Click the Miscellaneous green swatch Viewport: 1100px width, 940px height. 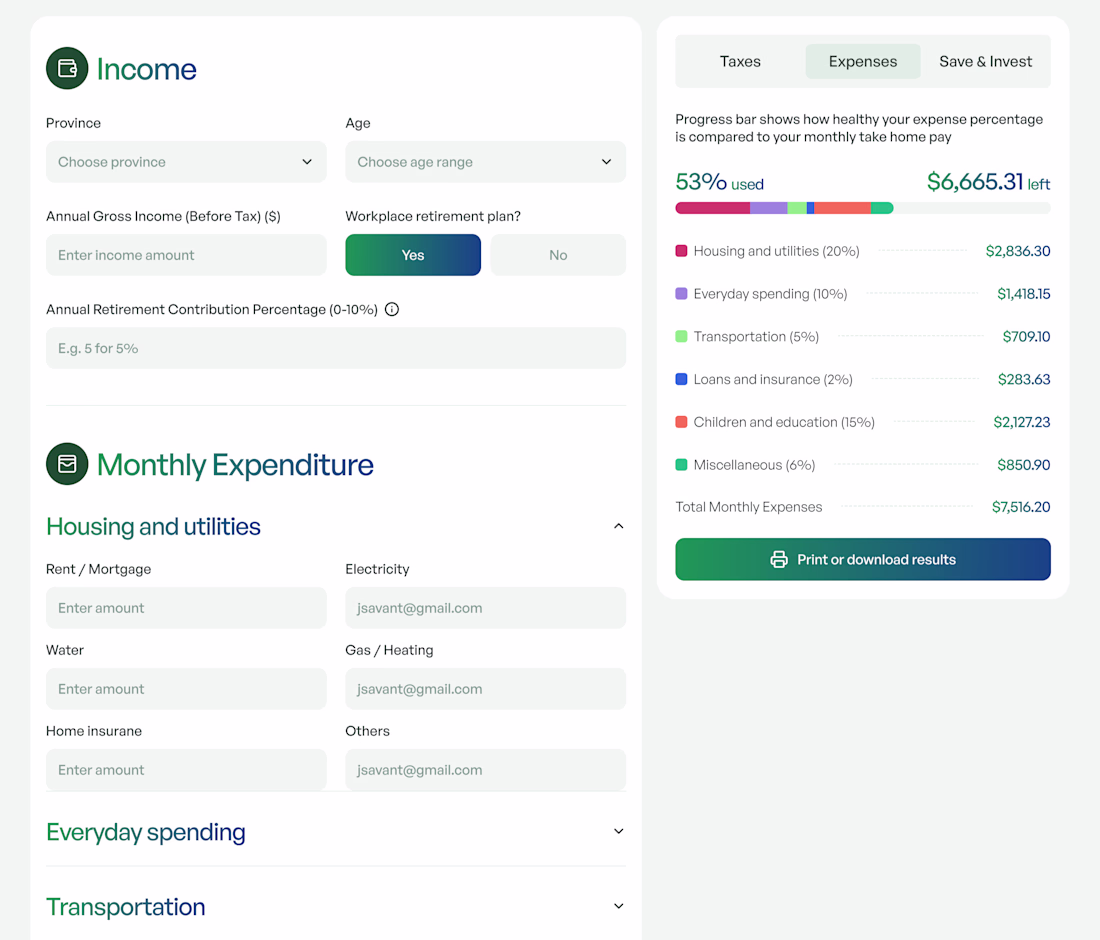[x=681, y=464]
